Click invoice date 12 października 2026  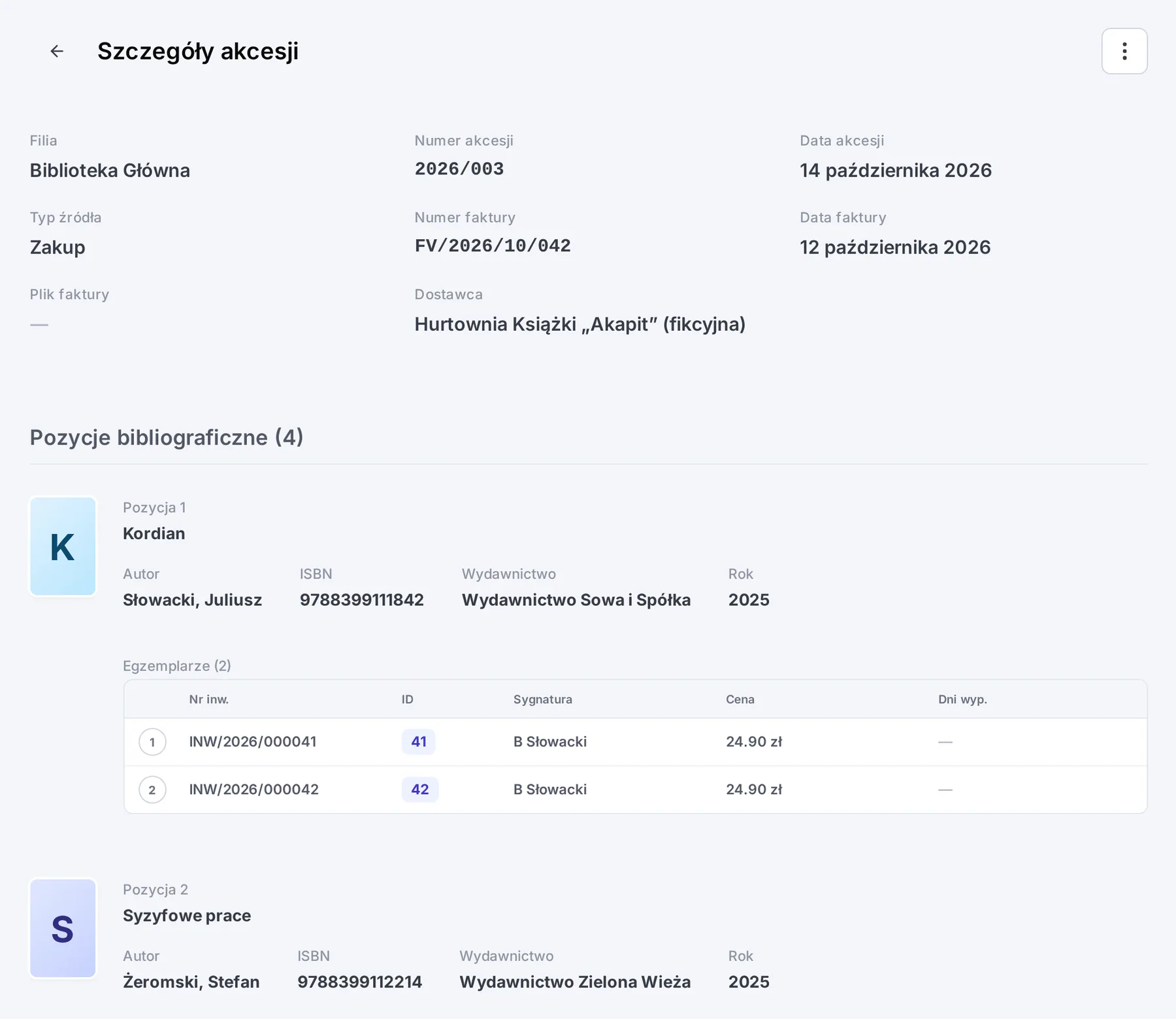[x=895, y=247]
